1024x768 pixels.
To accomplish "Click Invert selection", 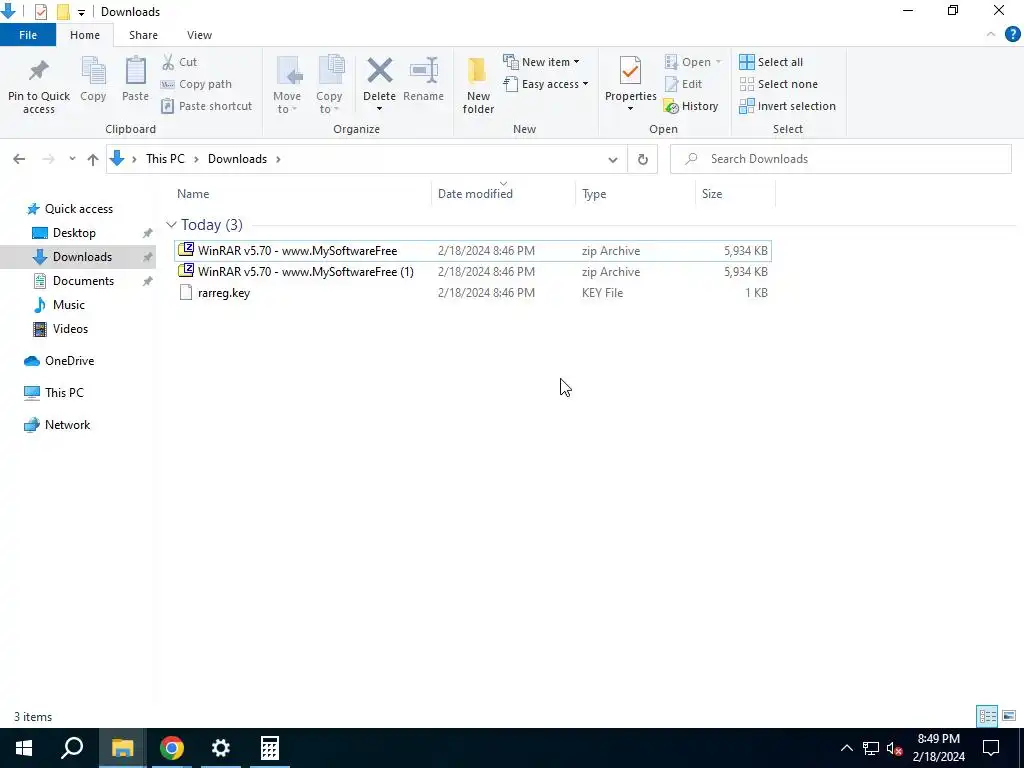I will point(788,106).
